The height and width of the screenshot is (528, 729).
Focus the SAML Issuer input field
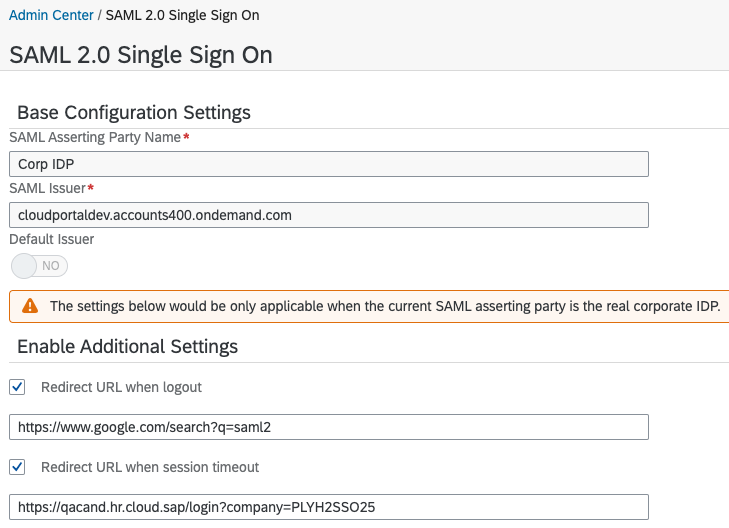pos(329,215)
